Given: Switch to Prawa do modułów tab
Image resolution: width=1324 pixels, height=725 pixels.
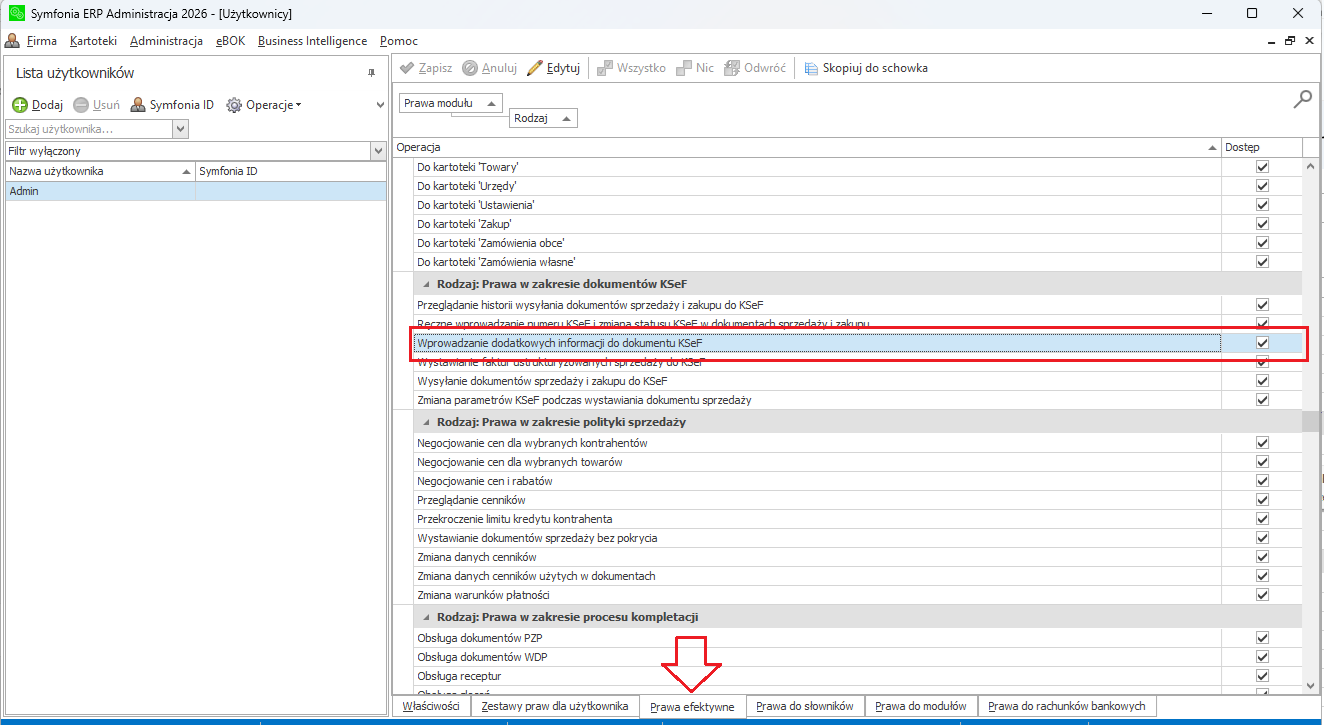Looking at the screenshot, I should 920,706.
